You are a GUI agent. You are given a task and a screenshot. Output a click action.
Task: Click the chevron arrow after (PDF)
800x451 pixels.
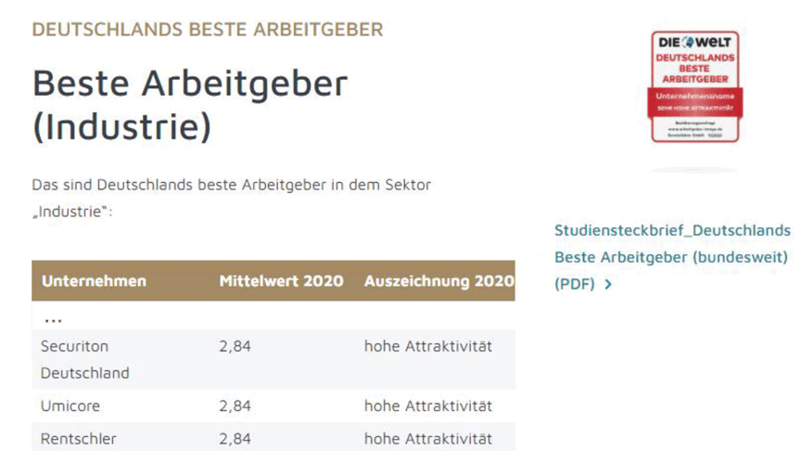pos(608,284)
